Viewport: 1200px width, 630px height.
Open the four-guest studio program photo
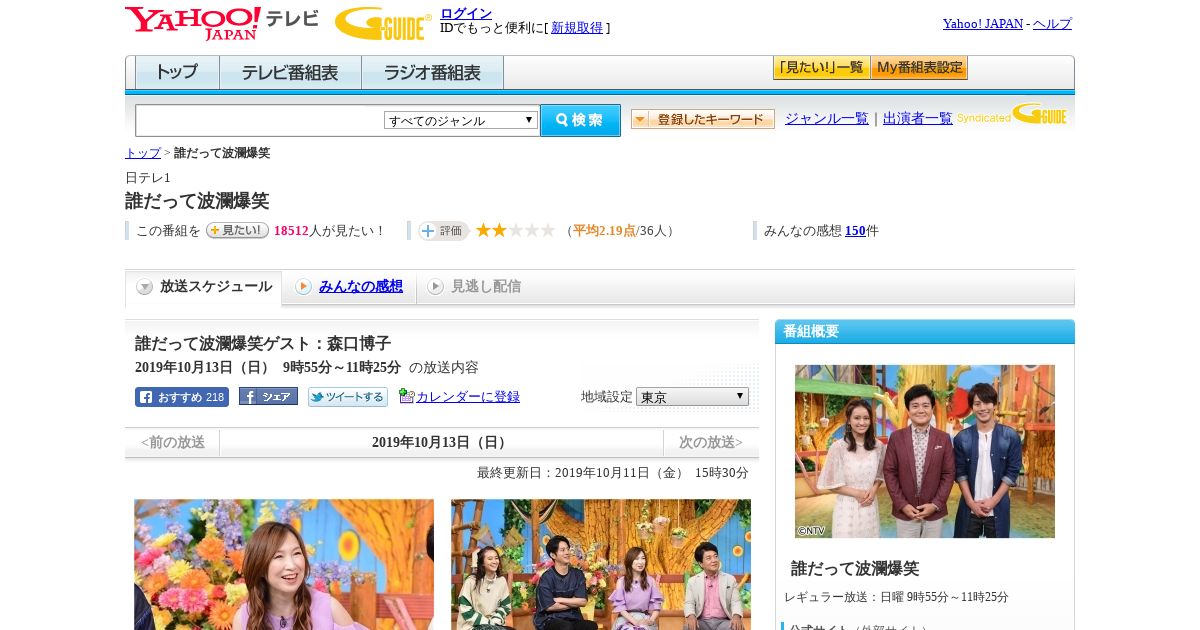pos(601,565)
